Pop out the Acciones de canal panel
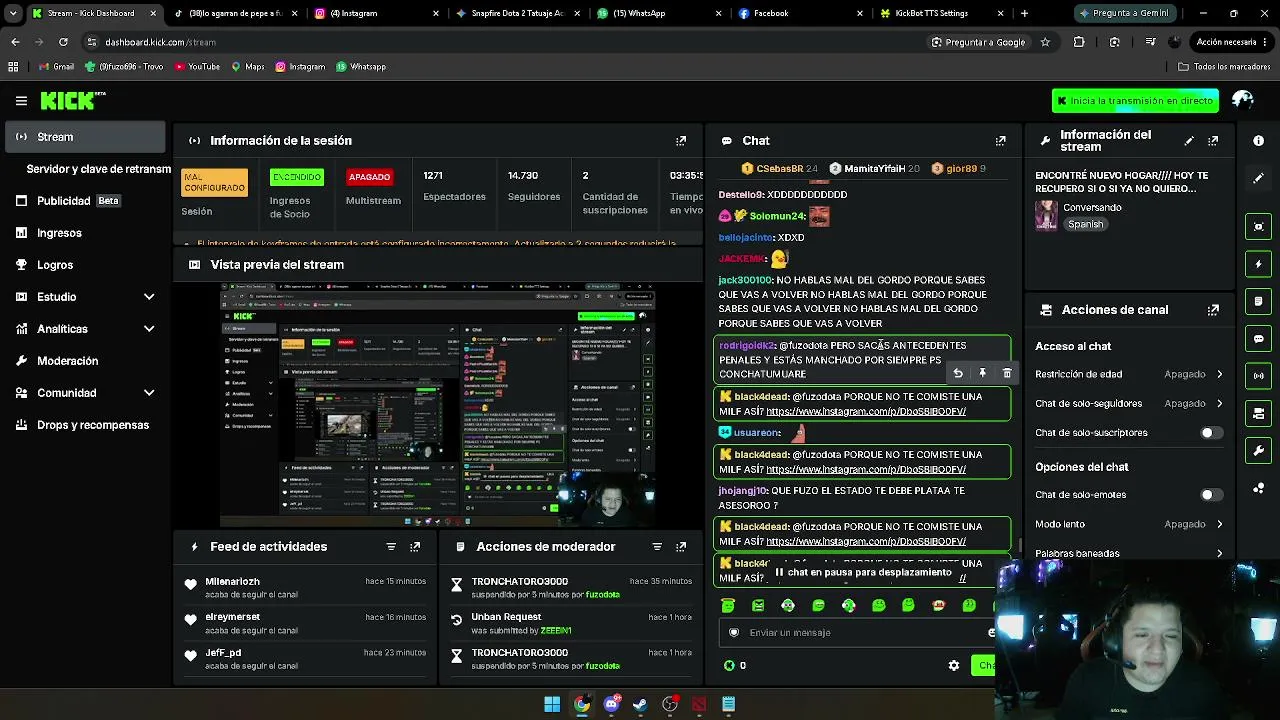The height and width of the screenshot is (720, 1280). [x=1213, y=310]
